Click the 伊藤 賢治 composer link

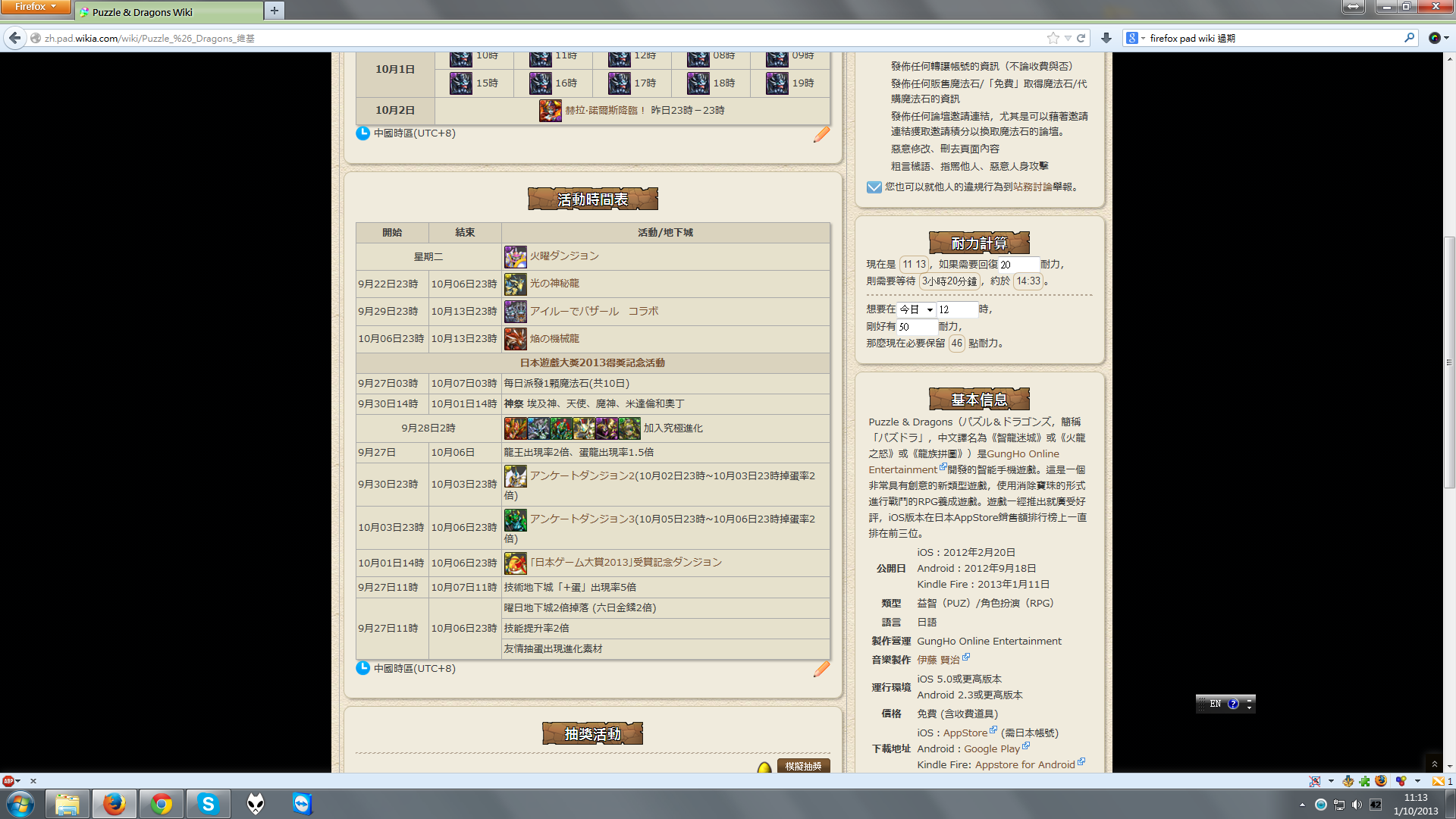(938, 661)
